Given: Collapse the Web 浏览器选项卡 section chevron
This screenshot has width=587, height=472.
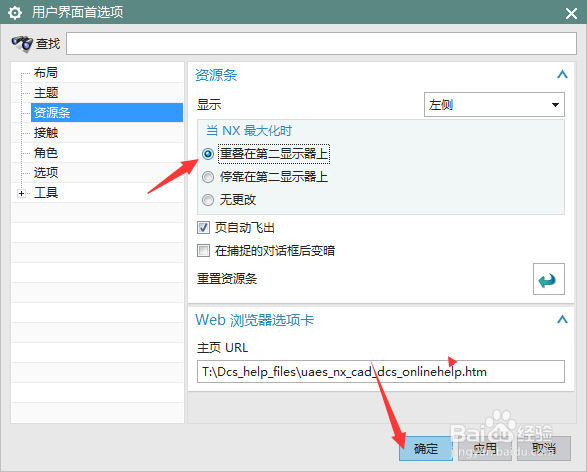Looking at the screenshot, I should coord(562,319).
